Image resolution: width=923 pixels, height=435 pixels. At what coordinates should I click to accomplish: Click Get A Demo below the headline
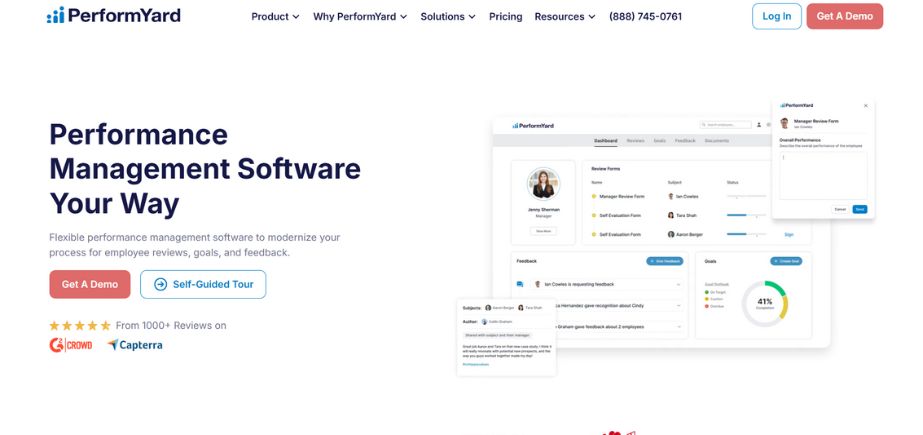coord(89,284)
